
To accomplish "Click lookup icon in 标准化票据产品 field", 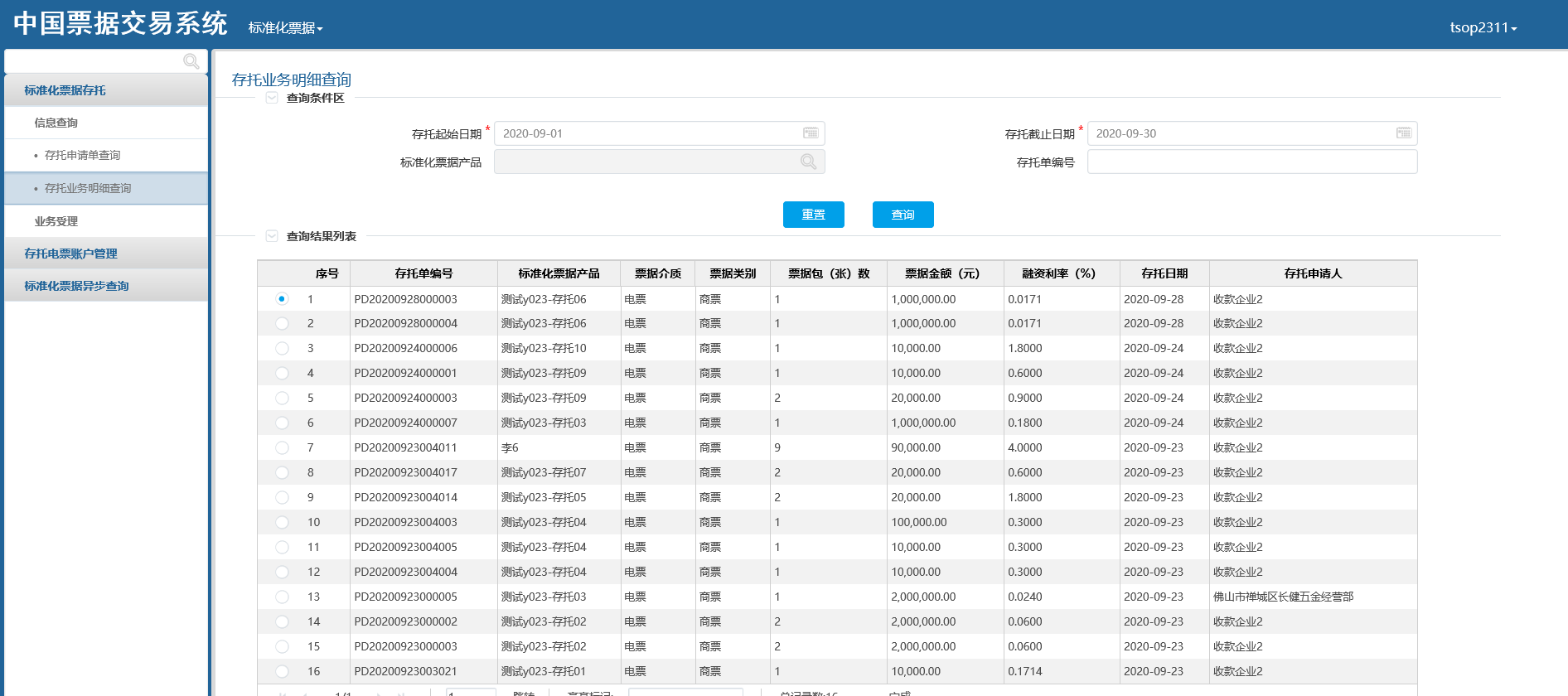I will (809, 162).
